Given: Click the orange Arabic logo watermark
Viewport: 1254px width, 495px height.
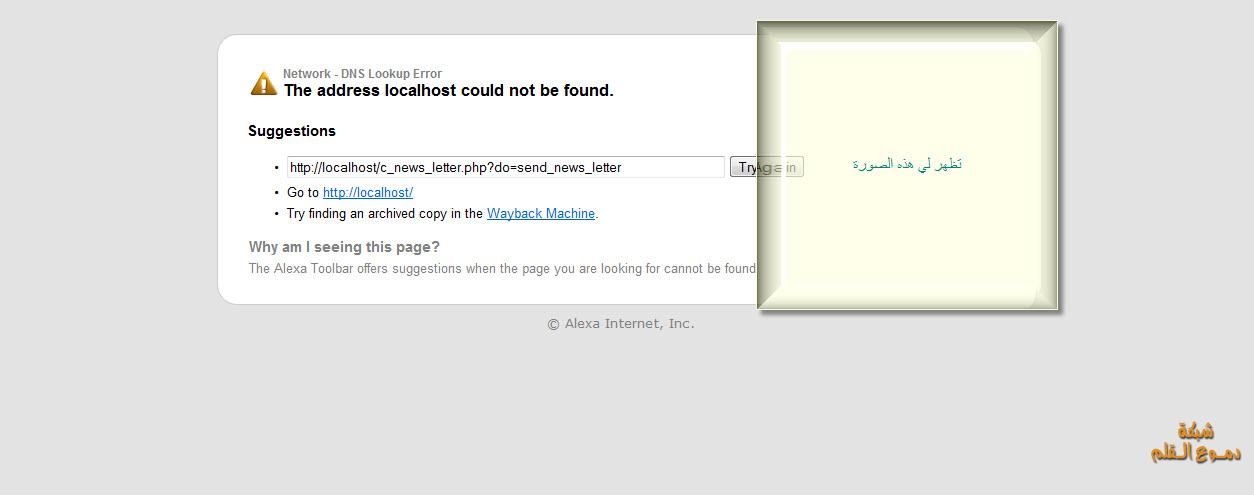Looking at the screenshot, I should tap(1196, 443).
